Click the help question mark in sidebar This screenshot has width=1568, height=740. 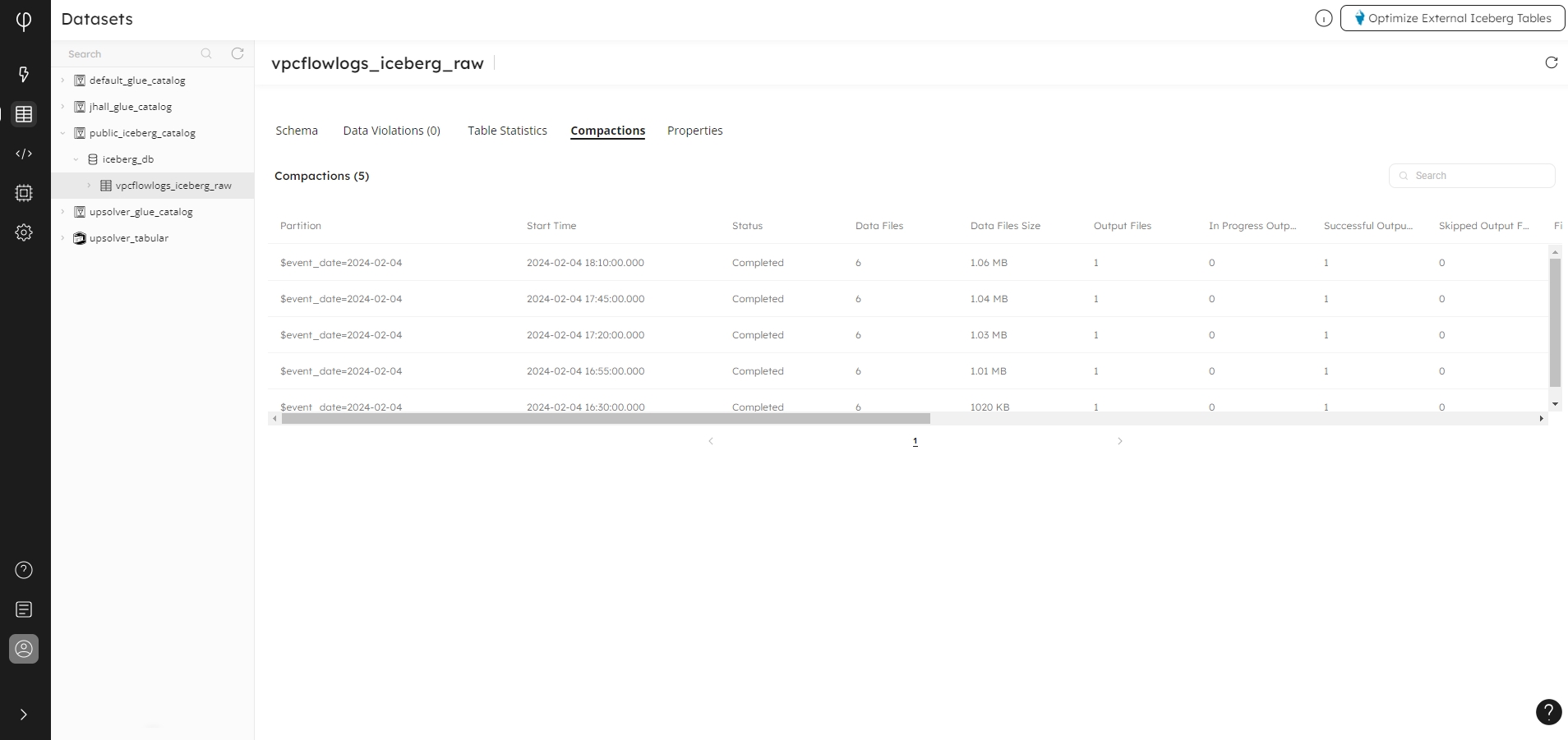tap(24, 570)
